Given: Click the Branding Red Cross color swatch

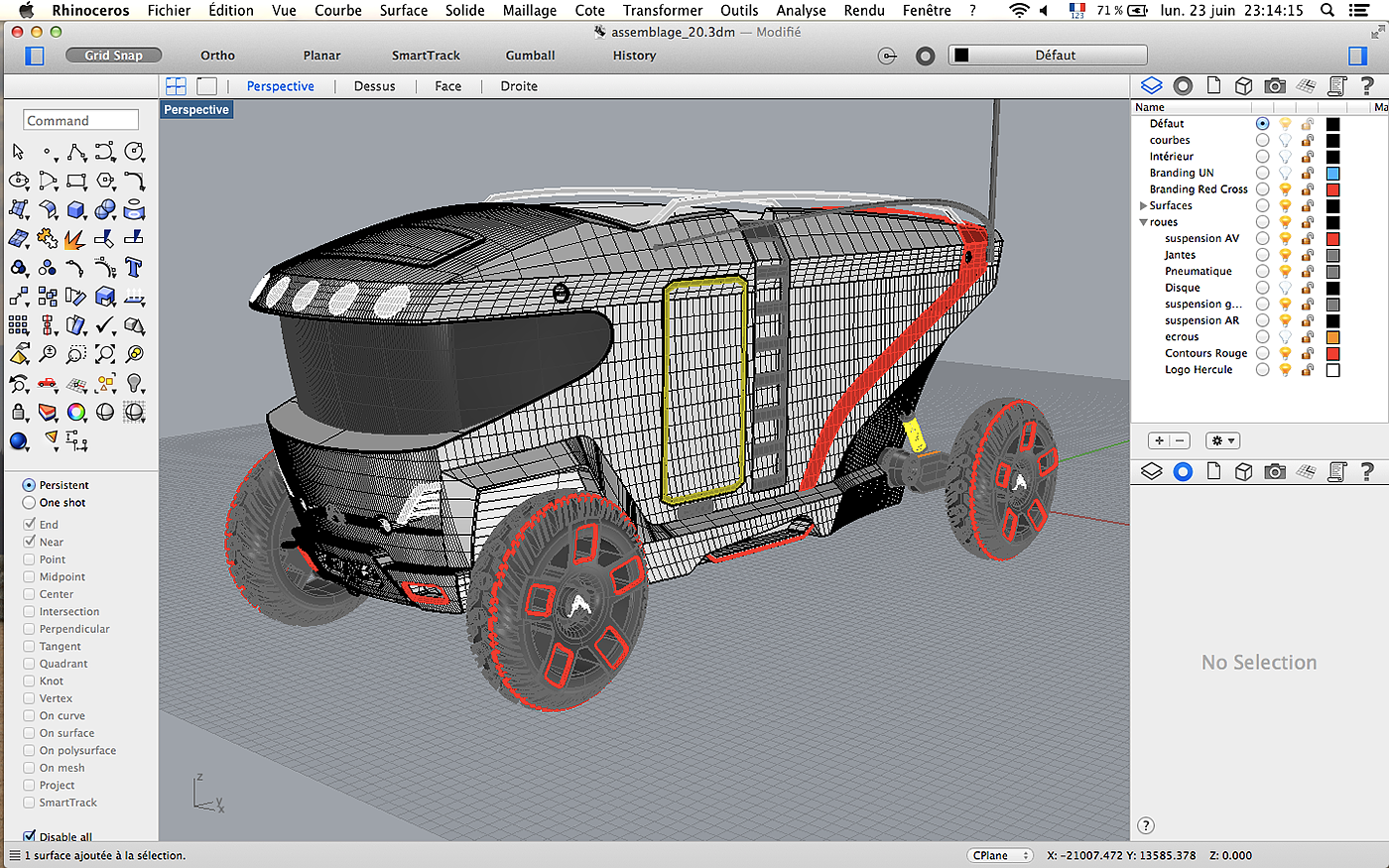Looking at the screenshot, I should click(1332, 189).
